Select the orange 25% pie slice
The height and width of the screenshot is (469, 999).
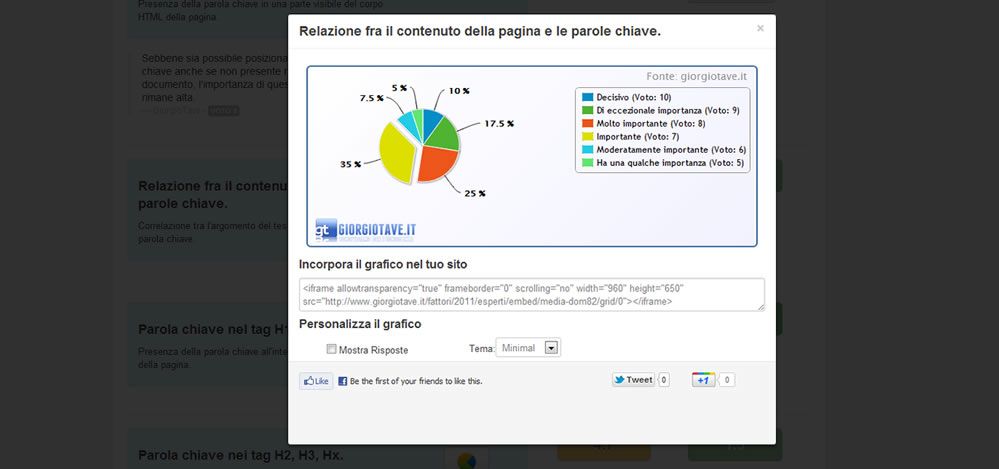click(436, 162)
